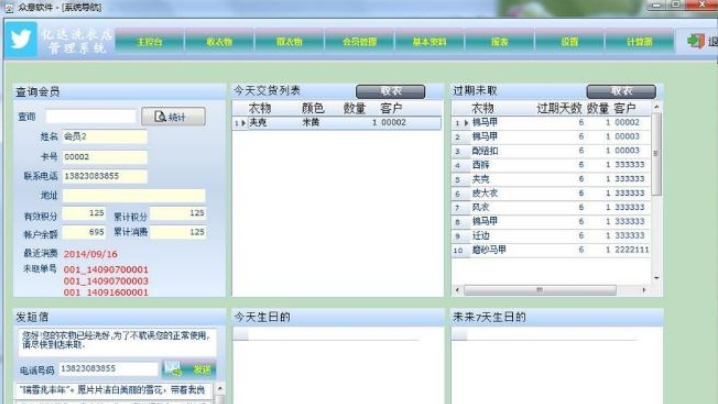The height and width of the screenshot is (404, 718).
Task: Select overdue row 3 配纽扣
Action: [x=551, y=151]
